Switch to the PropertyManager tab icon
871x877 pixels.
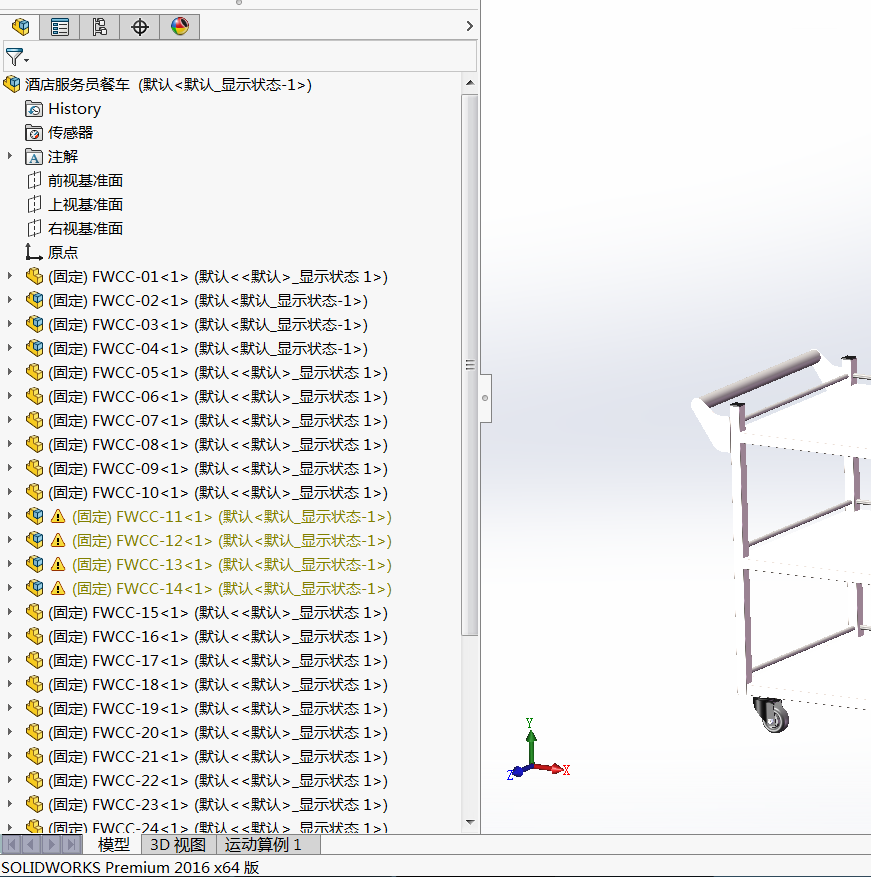tap(60, 27)
